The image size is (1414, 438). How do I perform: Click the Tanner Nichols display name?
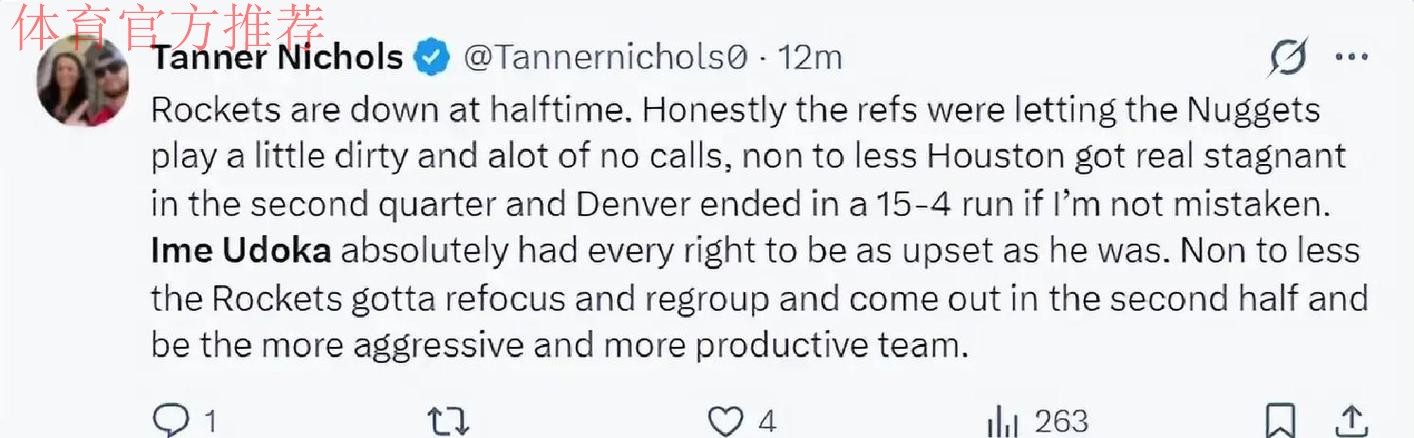point(277,57)
